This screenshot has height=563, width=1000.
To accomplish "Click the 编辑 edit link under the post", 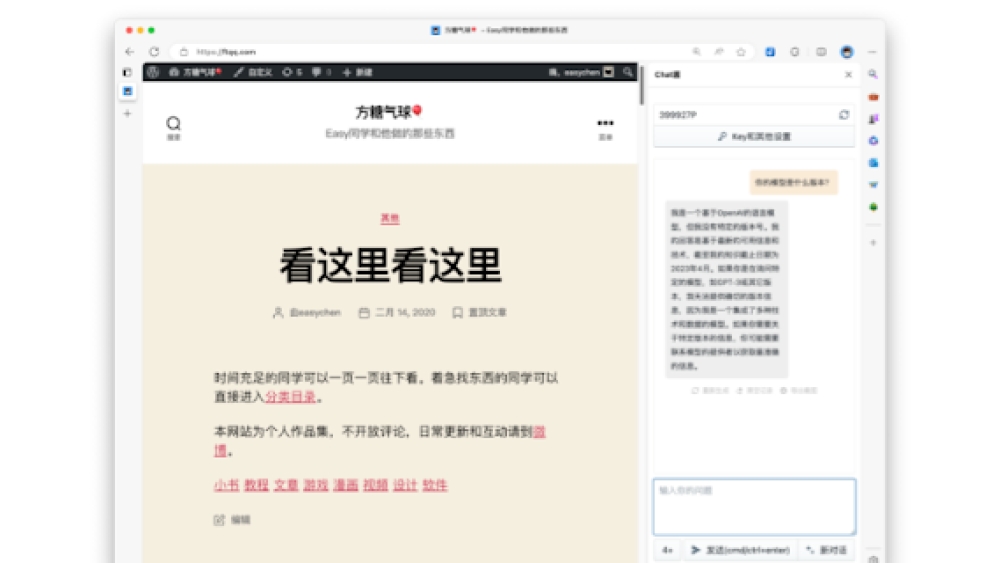I will (x=232, y=520).
